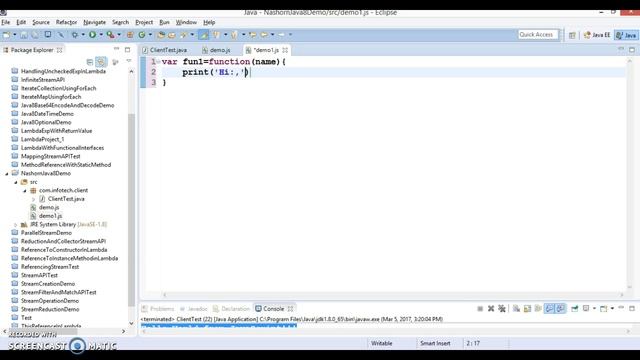Collapse the NashornJava8Demo project

coord(7,173)
